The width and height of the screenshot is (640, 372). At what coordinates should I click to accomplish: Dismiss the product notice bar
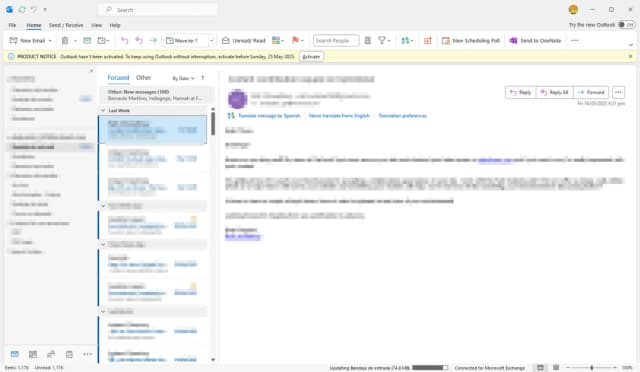point(630,56)
